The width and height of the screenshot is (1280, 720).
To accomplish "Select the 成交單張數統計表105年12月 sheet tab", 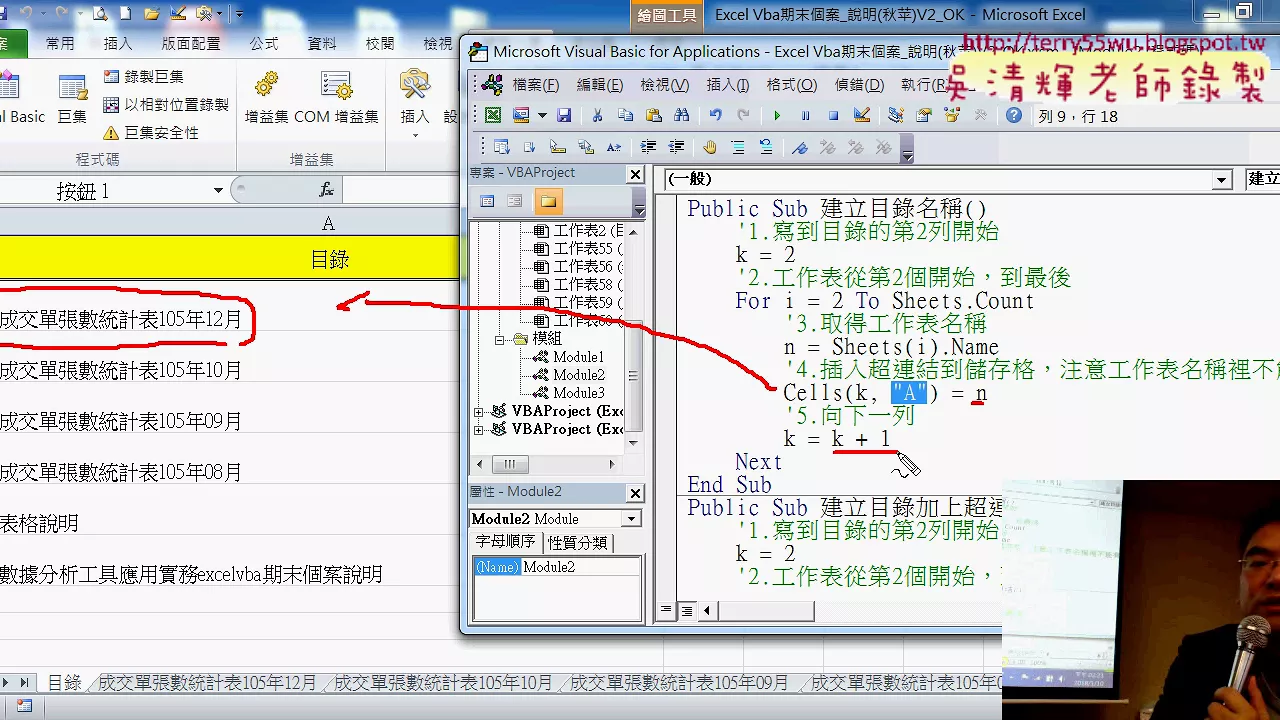I will [x=207, y=683].
